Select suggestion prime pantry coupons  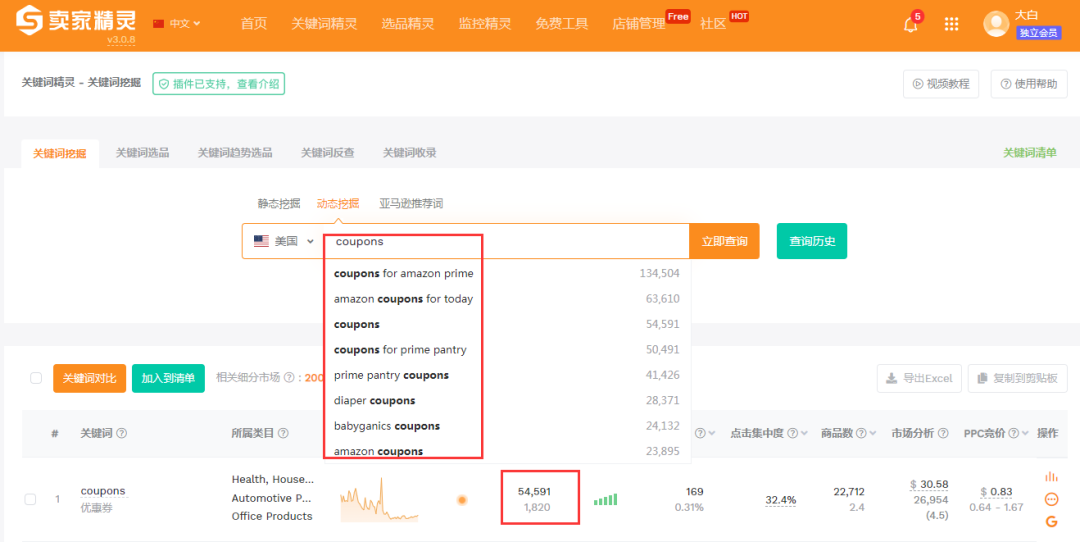pos(507,375)
